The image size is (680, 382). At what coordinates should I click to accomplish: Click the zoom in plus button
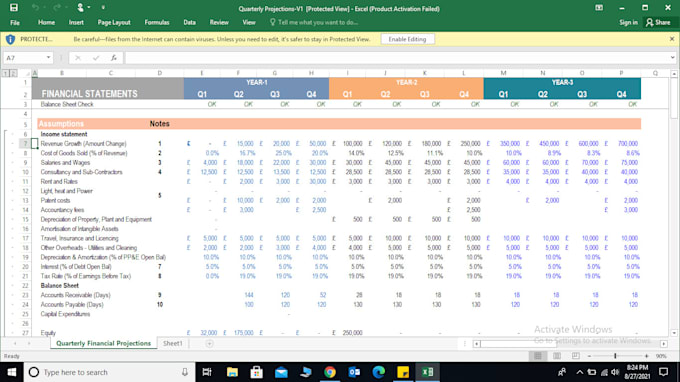pos(647,356)
